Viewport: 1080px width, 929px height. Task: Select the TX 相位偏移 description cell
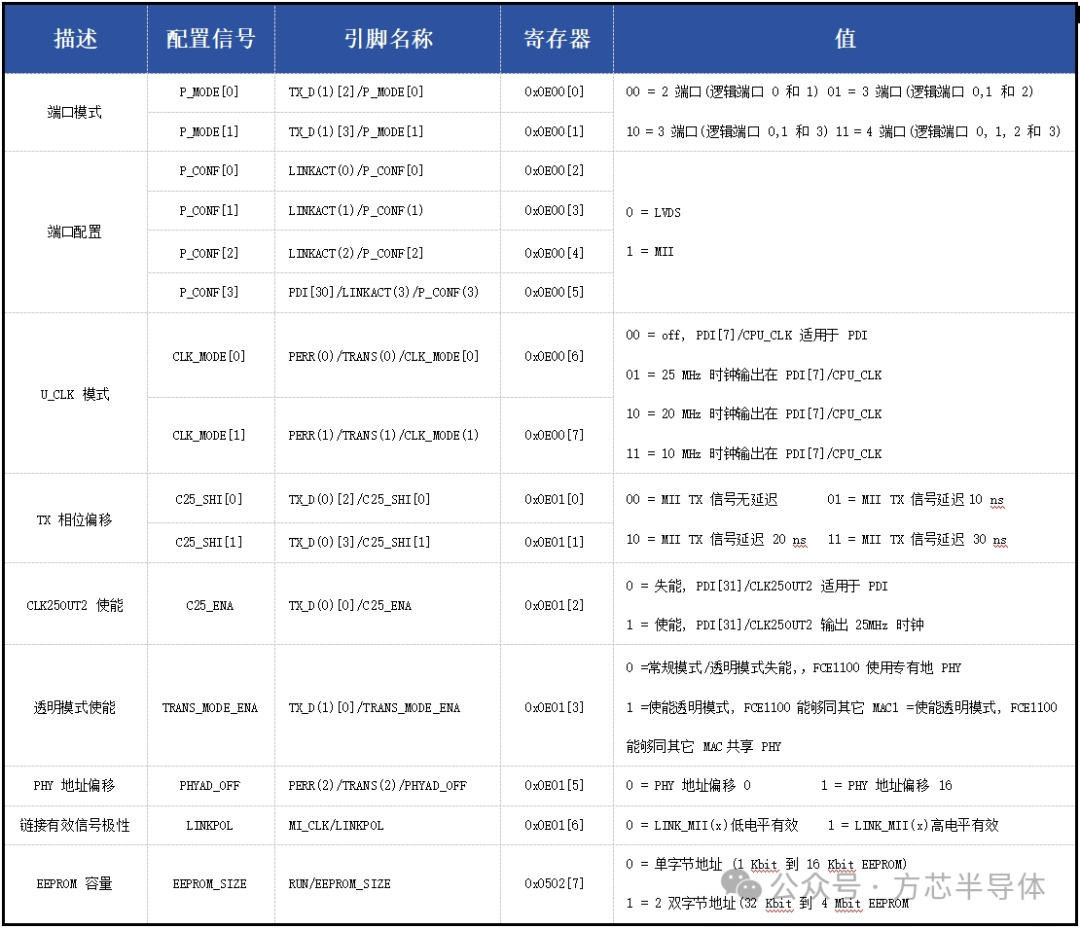coord(76,519)
